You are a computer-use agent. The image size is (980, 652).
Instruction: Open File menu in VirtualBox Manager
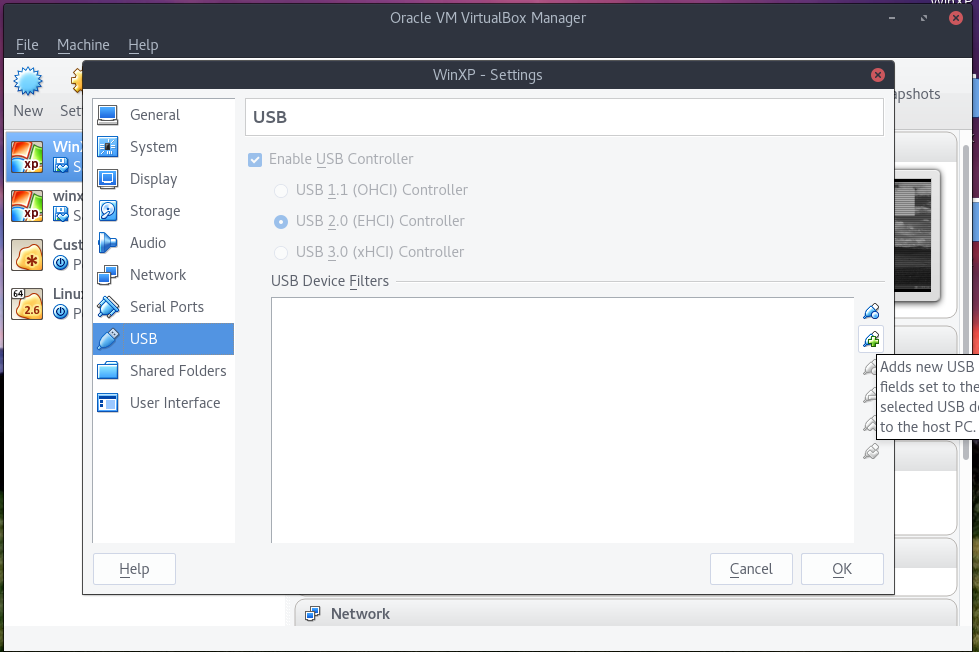tap(27, 45)
